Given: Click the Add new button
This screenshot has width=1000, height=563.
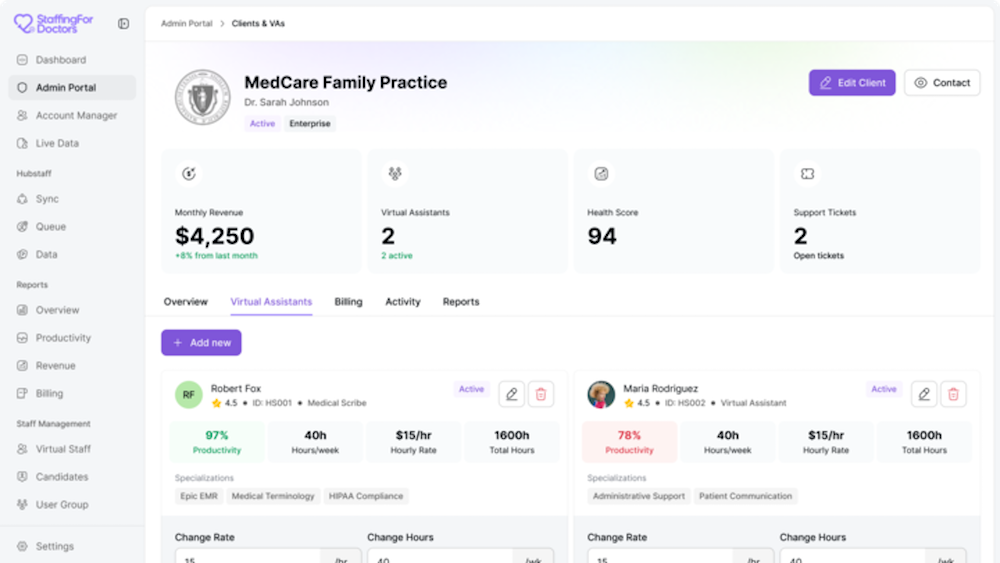Looking at the screenshot, I should pyautogui.click(x=201, y=343).
